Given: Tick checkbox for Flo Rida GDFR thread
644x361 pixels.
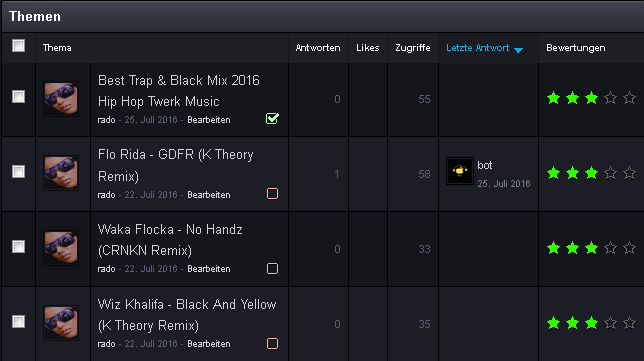Looking at the screenshot, I should click(18, 171).
